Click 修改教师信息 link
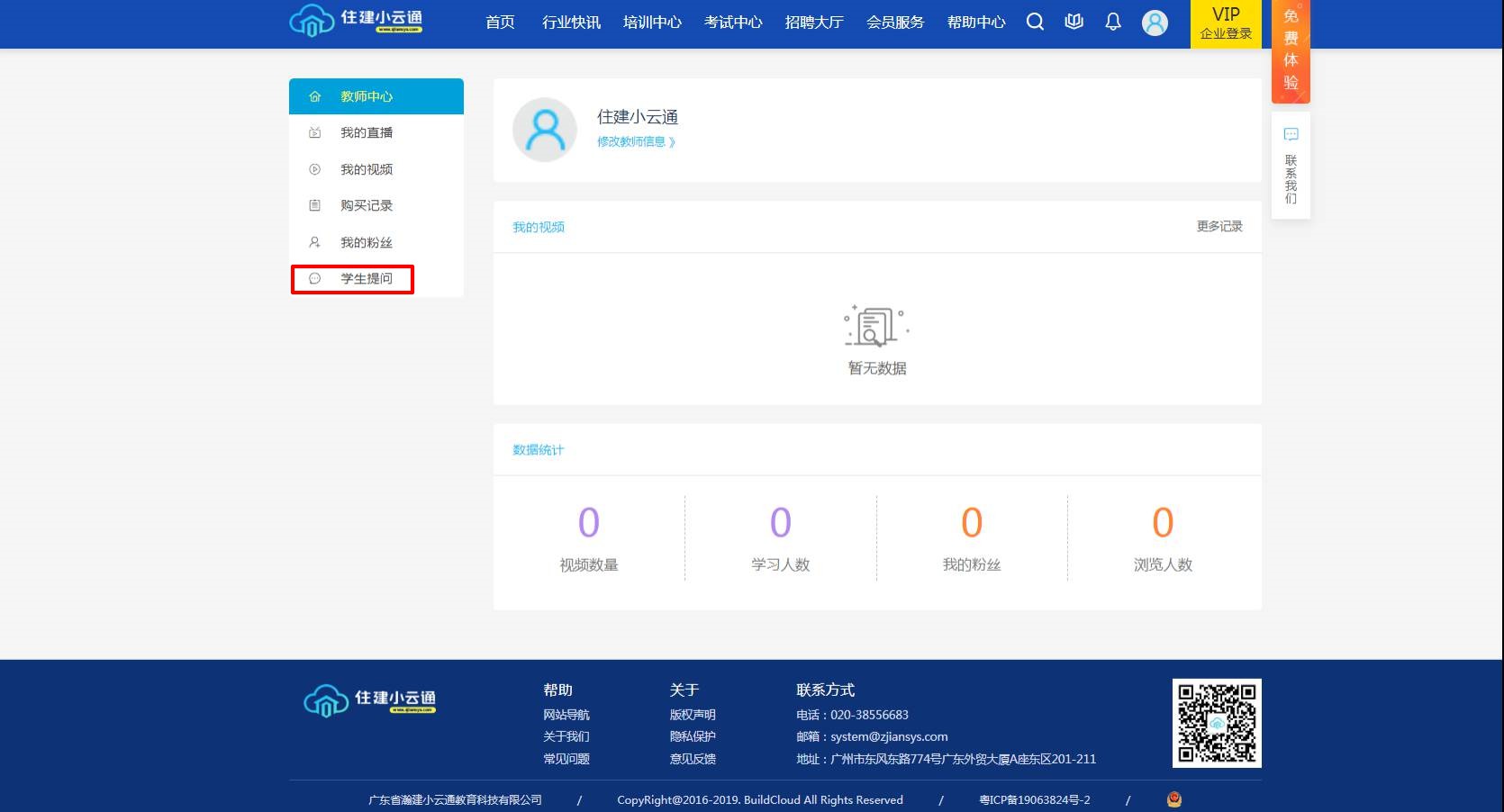This screenshot has width=1504, height=812. (x=635, y=142)
